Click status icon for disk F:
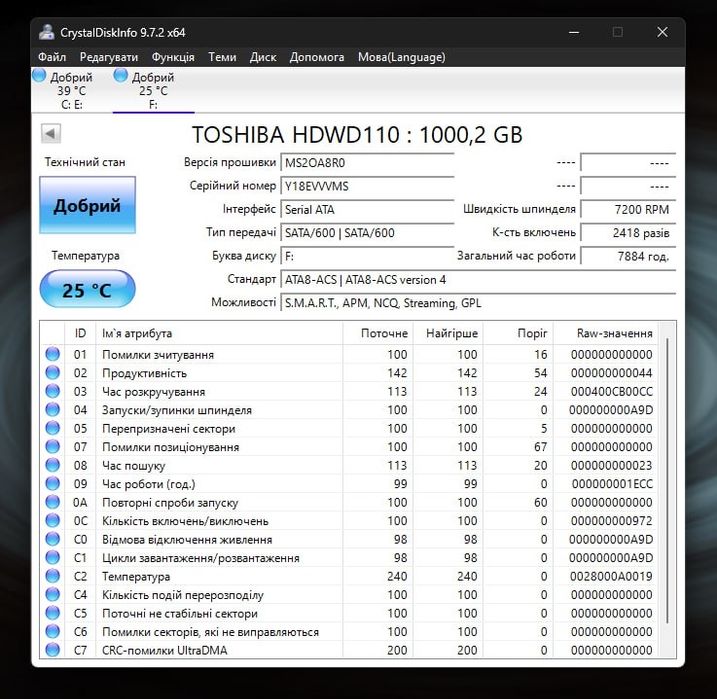Viewport: 717px width, 699px height. [x=121, y=75]
